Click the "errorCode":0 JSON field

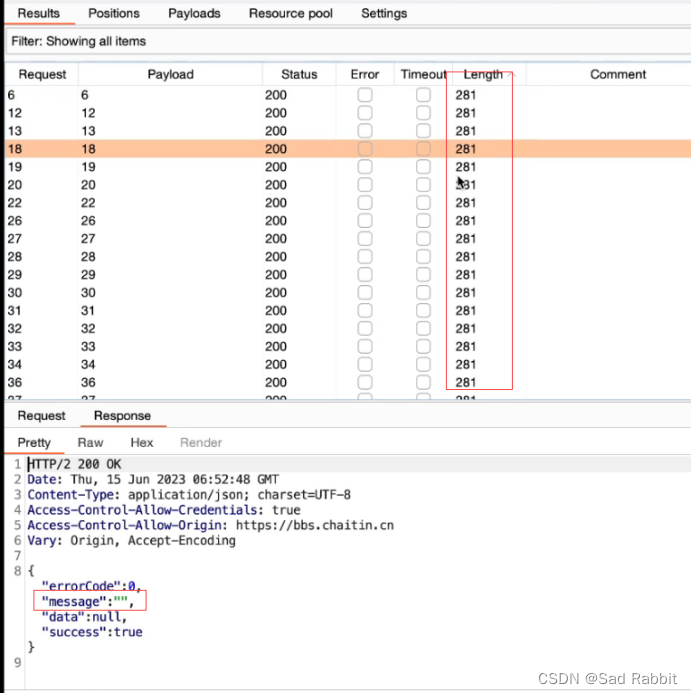(x=91, y=586)
